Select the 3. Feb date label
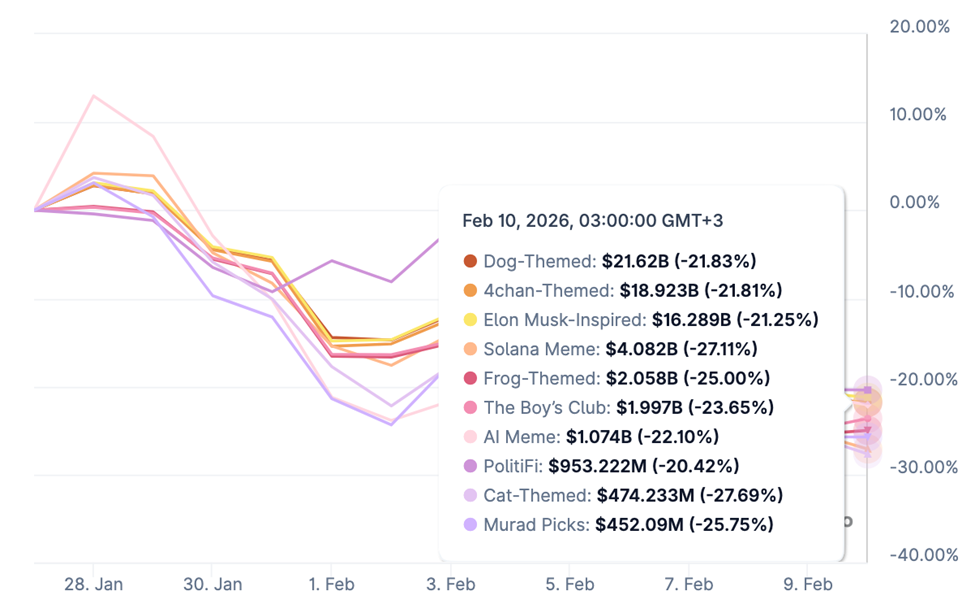This screenshot has width=975, height=613. point(450,584)
